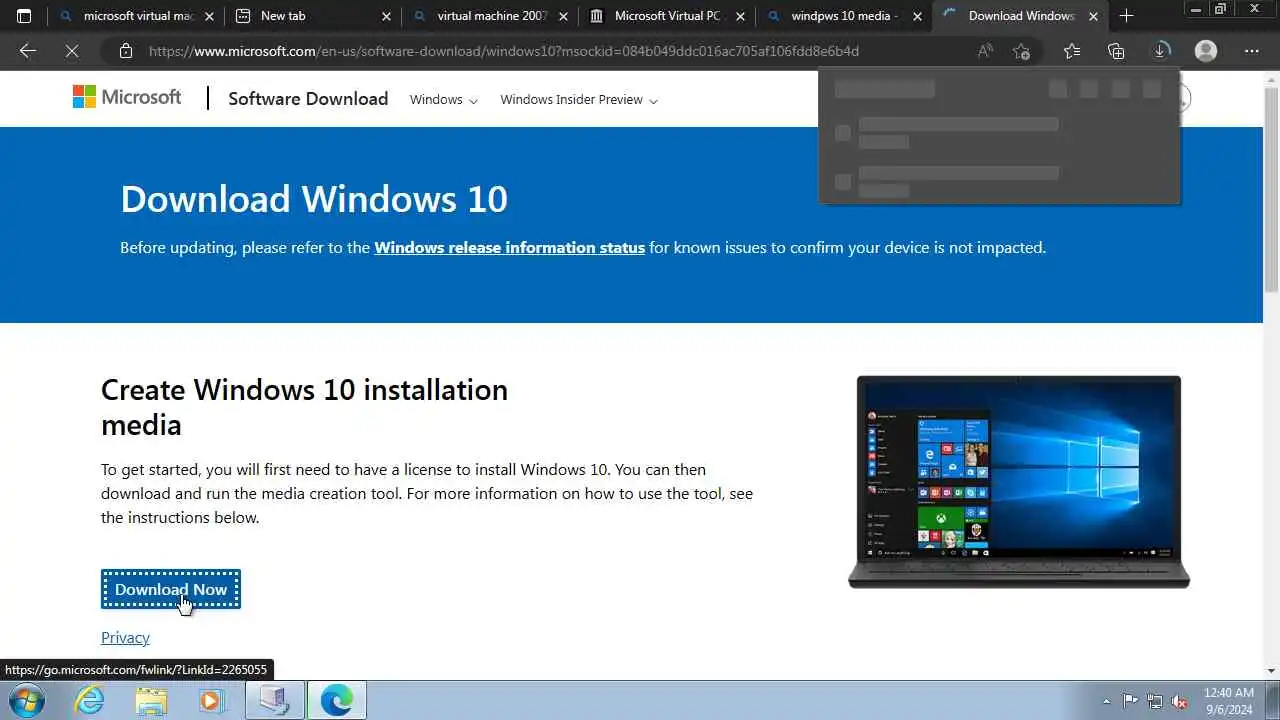Viewport: 1280px width, 720px height.
Task: Open the Collections icon in toolbar
Action: [1116, 51]
